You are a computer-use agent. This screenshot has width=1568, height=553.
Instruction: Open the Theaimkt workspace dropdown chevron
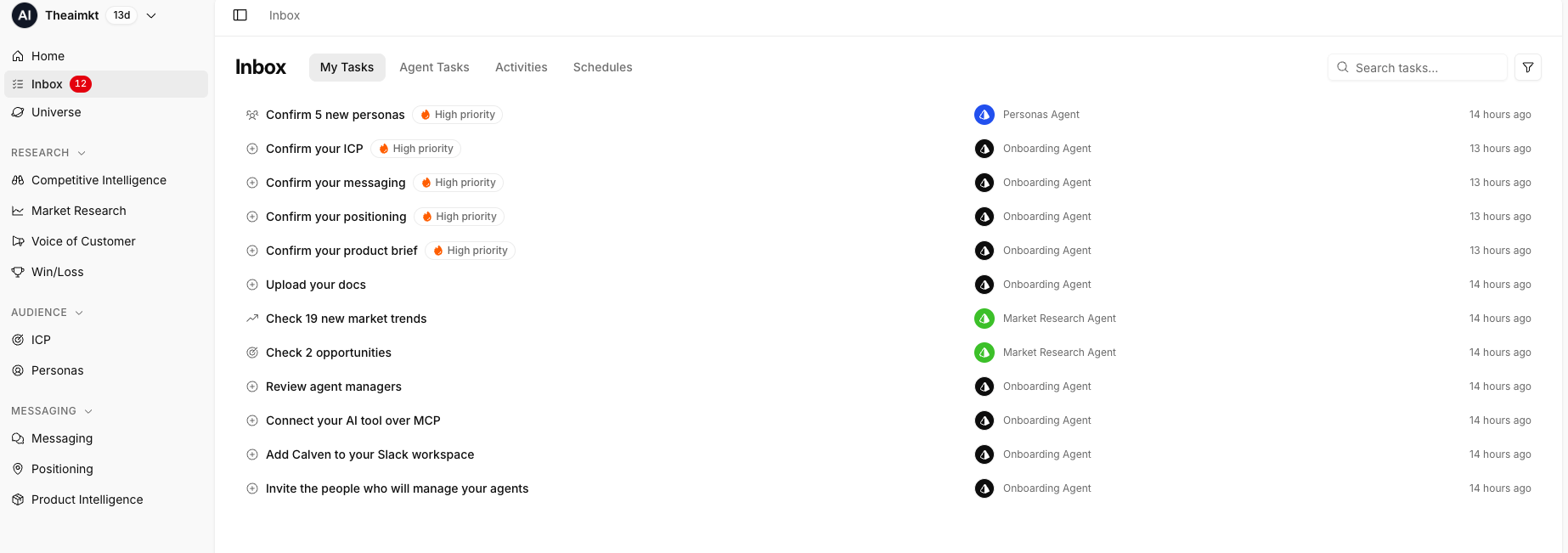point(151,15)
